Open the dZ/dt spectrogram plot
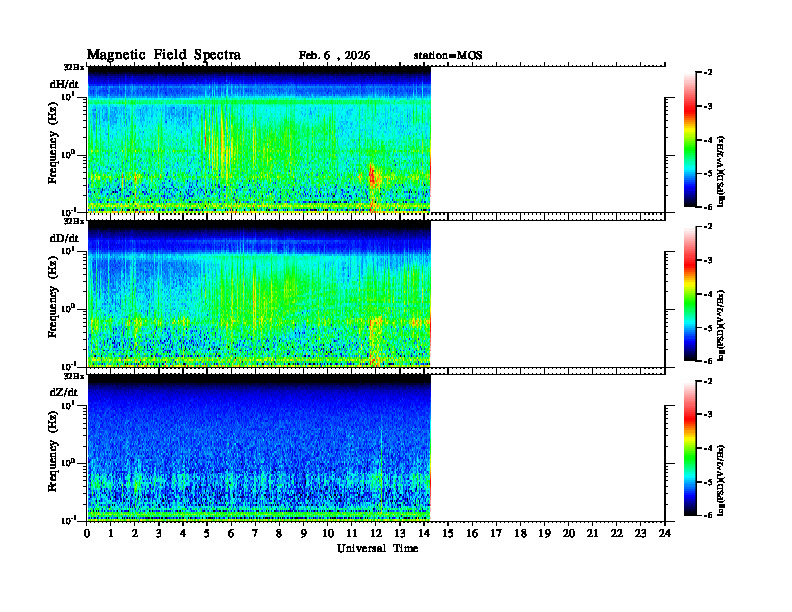The height and width of the screenshot is (612, 792). click(x=259, y=447)
